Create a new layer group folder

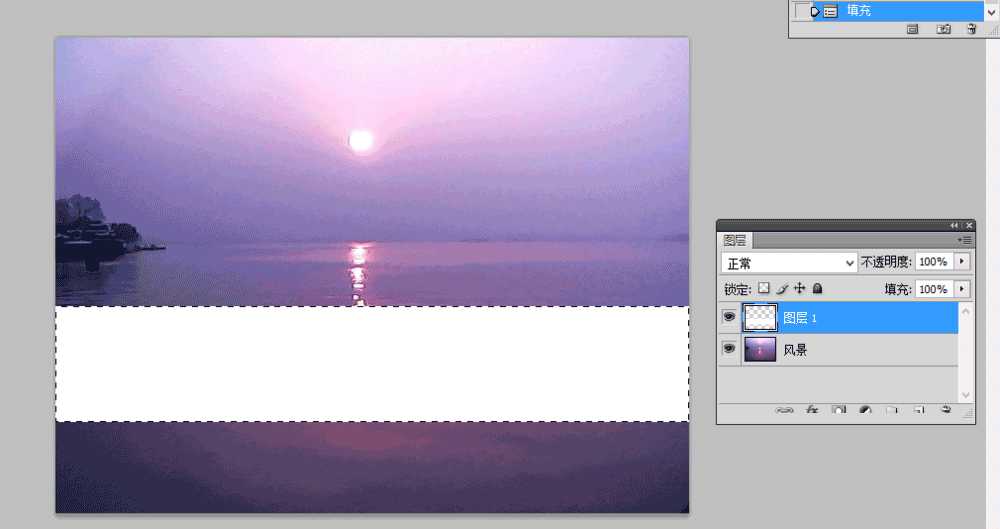[892, 410]
